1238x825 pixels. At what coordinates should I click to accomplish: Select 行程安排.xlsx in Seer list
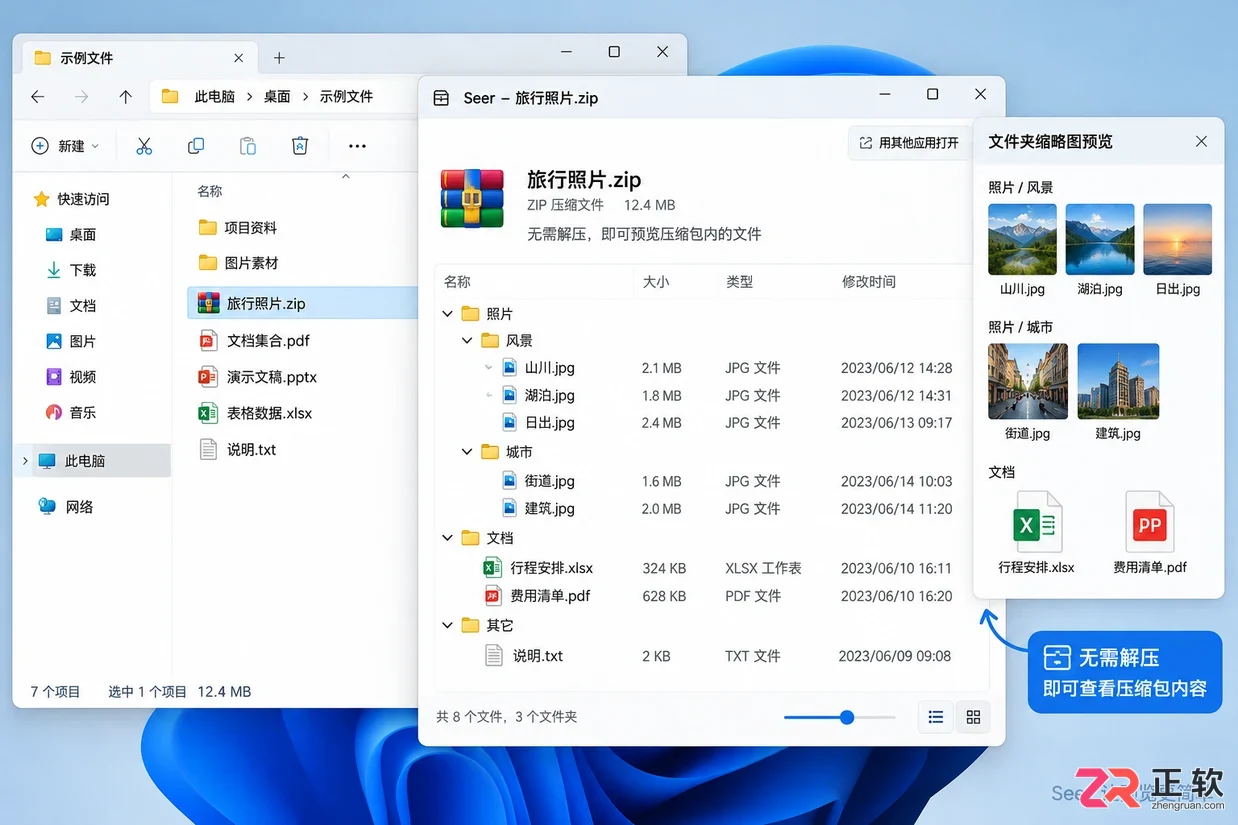coord(704,568)
